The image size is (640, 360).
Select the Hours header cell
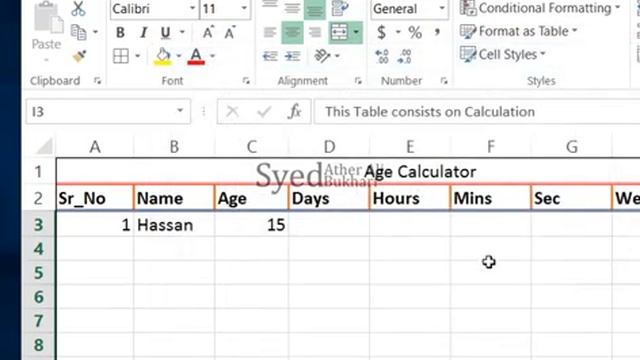click(x=410, y=198)
